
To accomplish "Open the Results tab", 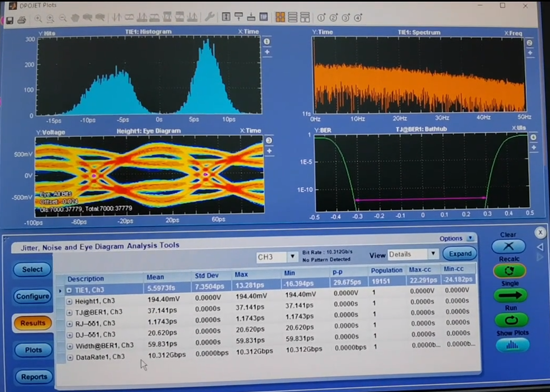I will [32, 323].
